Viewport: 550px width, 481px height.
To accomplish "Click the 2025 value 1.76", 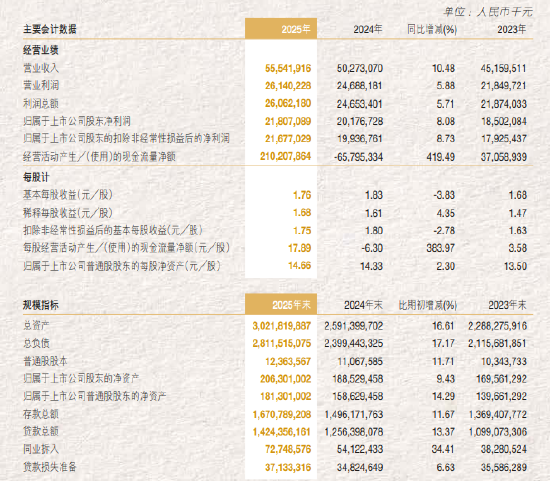I will [302, 195].
